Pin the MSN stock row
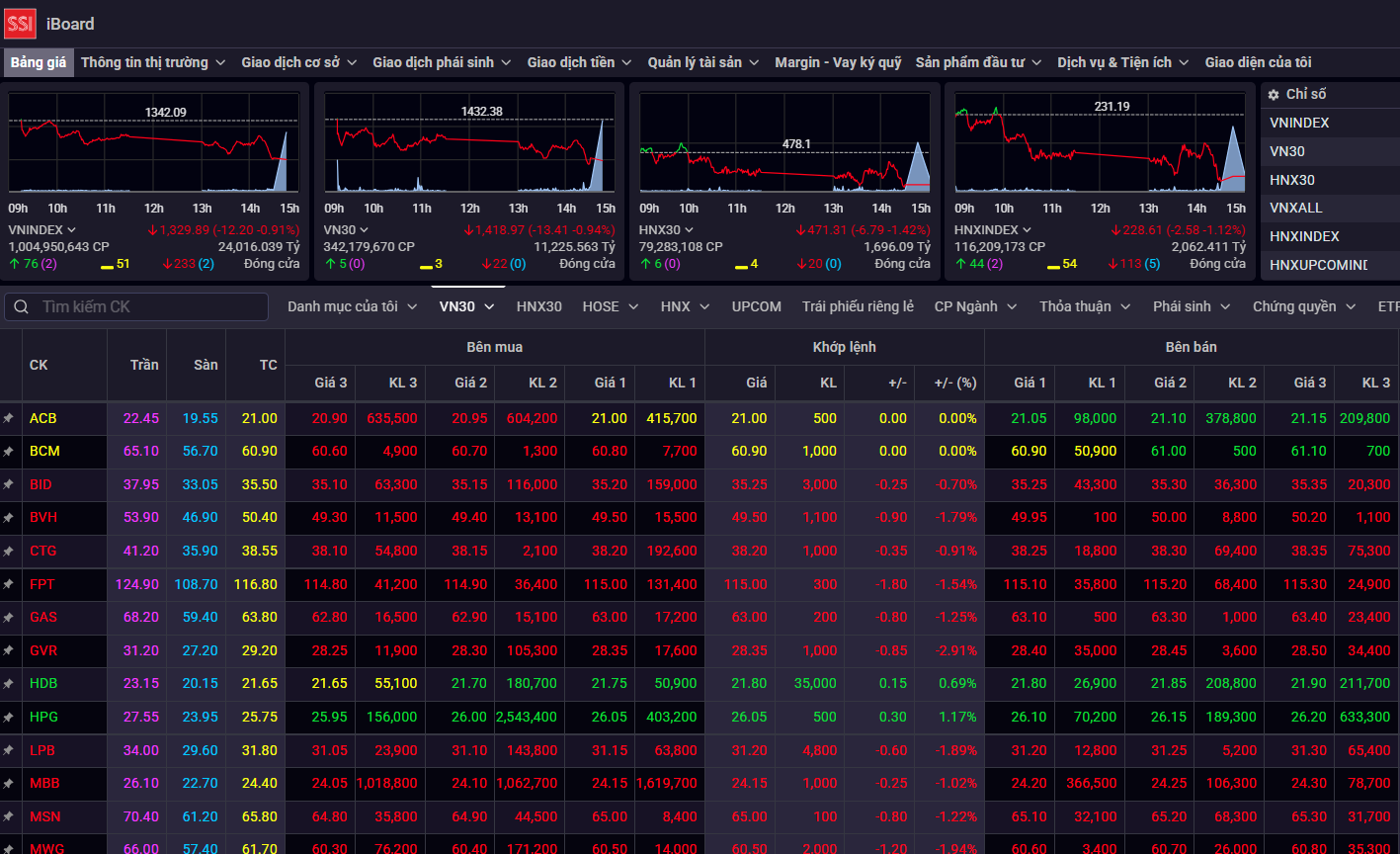 8,816
